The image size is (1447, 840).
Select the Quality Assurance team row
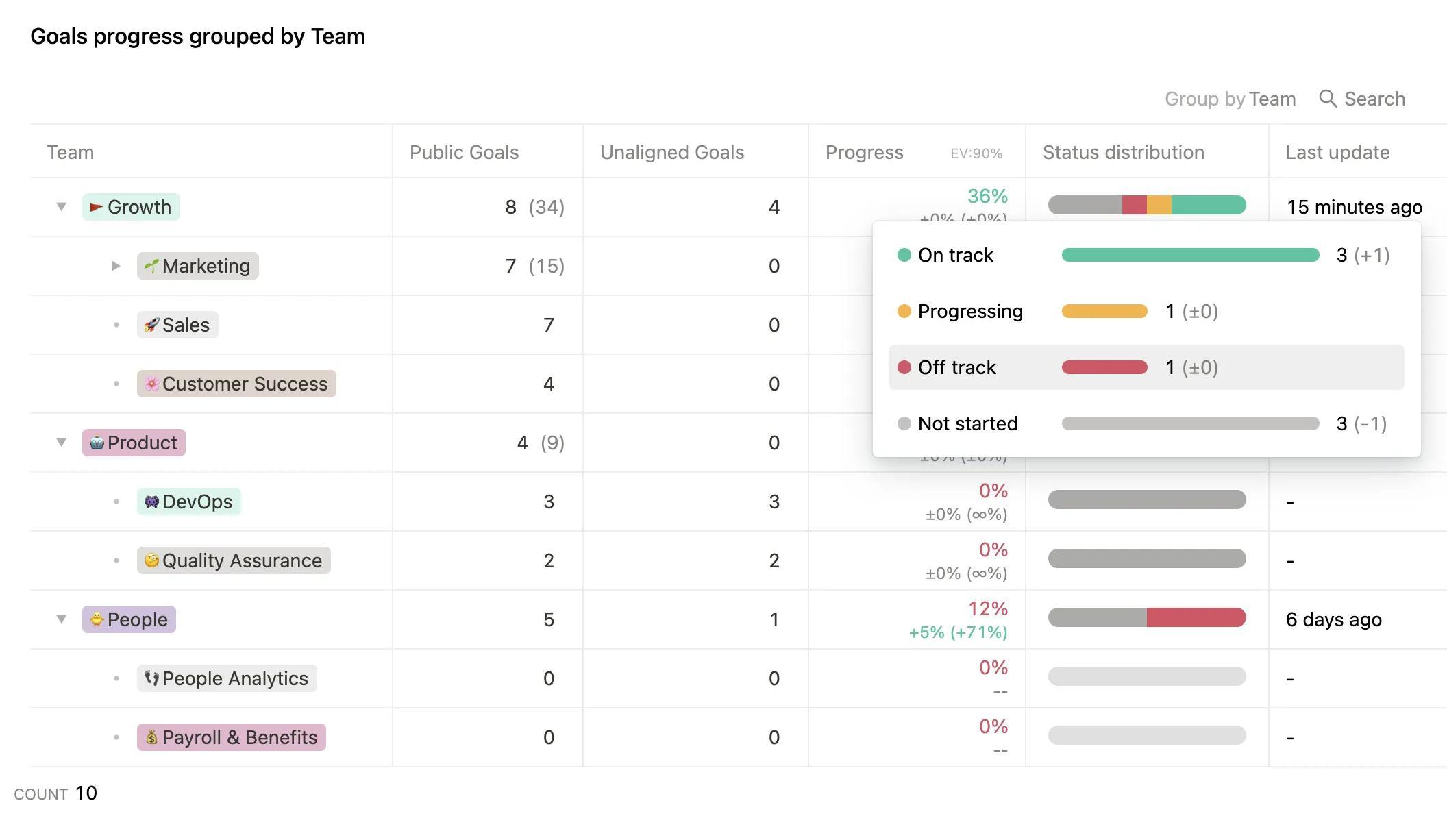tap(231, 560)
